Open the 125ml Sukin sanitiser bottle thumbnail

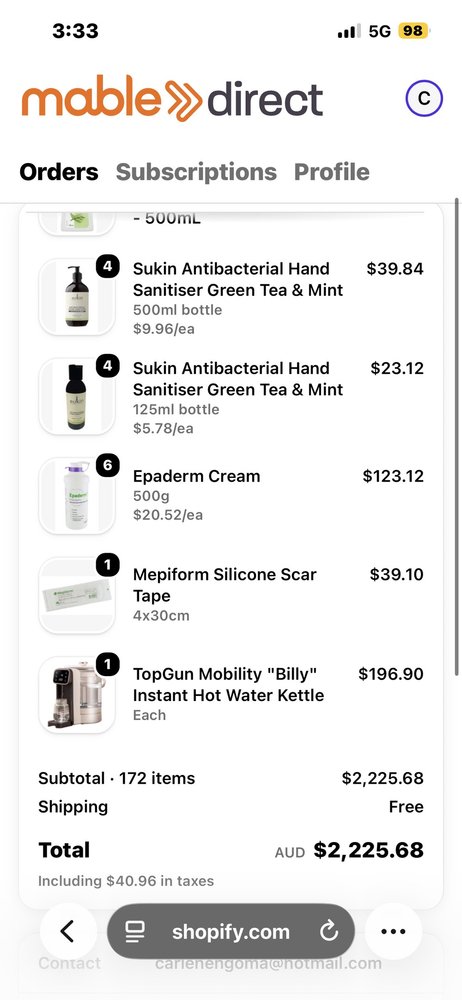77,396
